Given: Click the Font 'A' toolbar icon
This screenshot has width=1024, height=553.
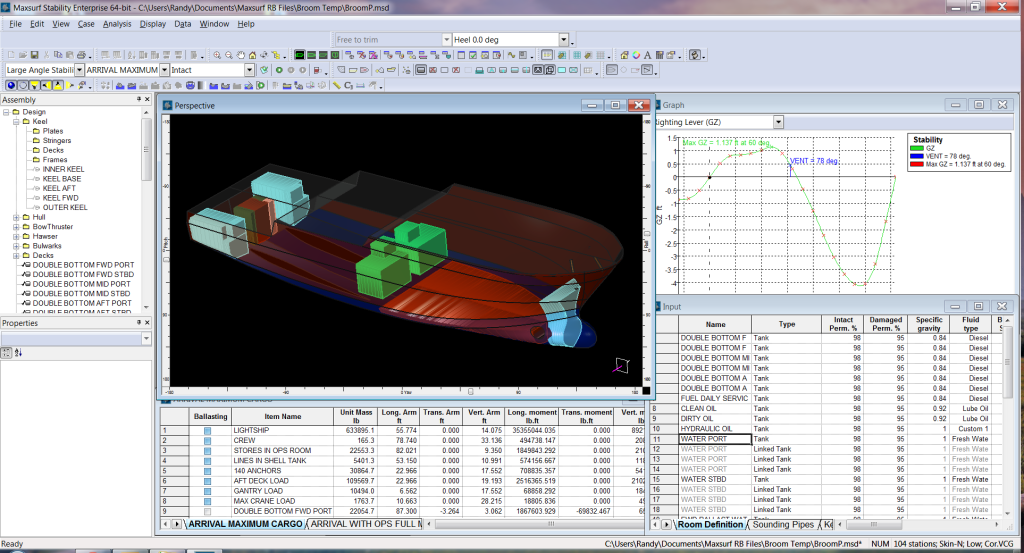Looking at the screenshot, I should (x=647, y=55).
